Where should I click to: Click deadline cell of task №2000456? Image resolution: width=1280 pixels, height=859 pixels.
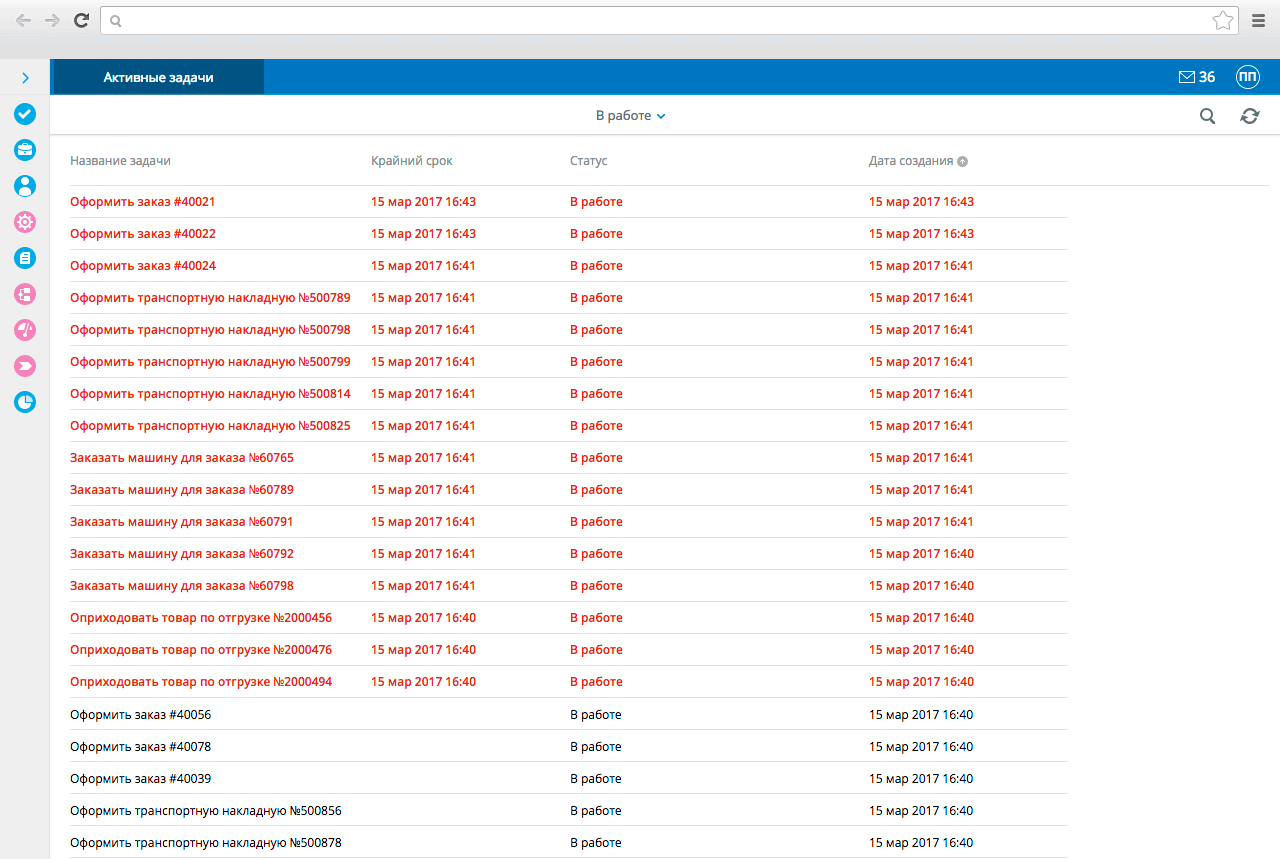click(x=423, y=618)
